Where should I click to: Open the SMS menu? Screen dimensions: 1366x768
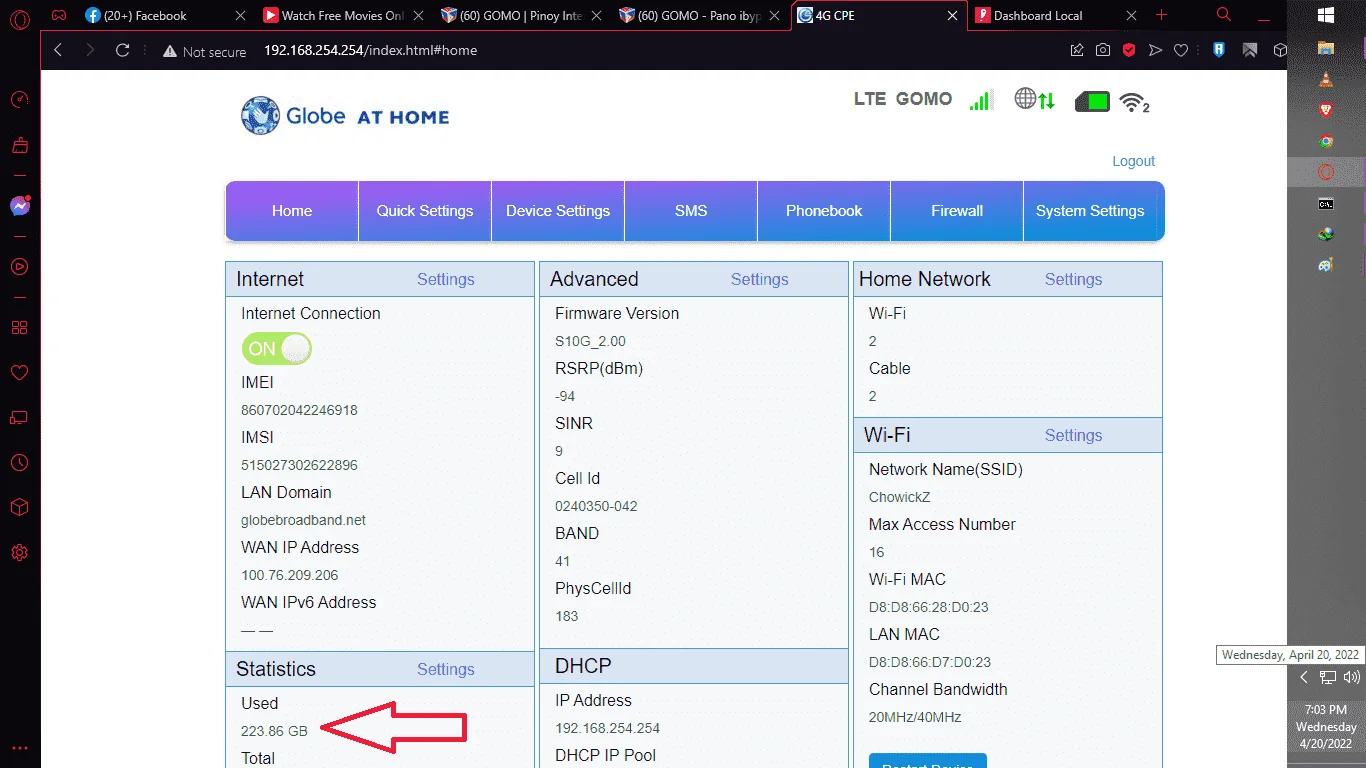[691, 211]
